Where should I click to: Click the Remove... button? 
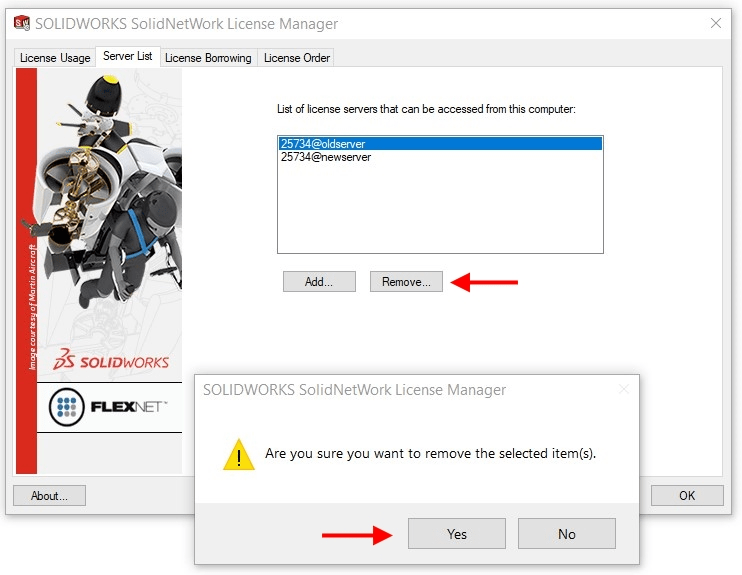406,282
